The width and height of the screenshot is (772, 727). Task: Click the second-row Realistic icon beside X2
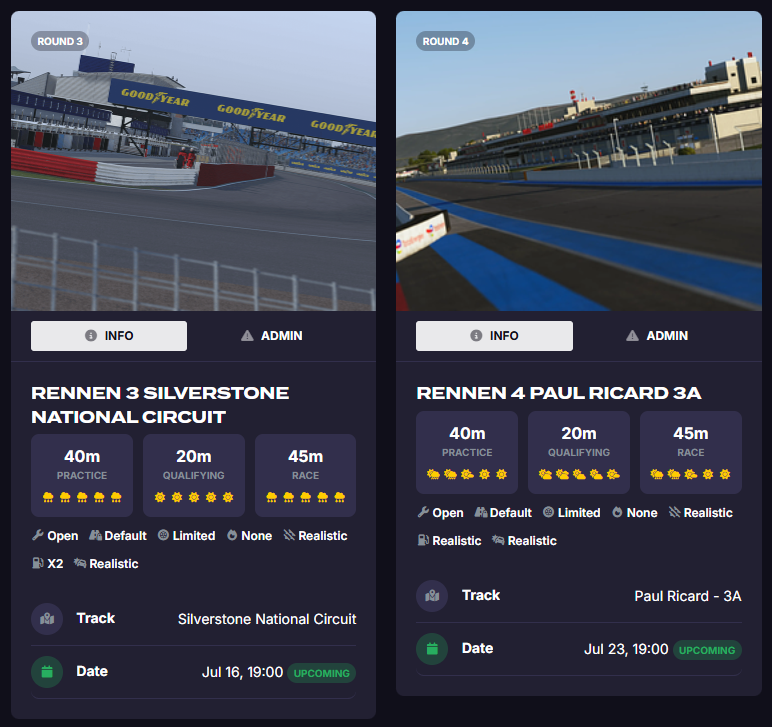[80, 563]
